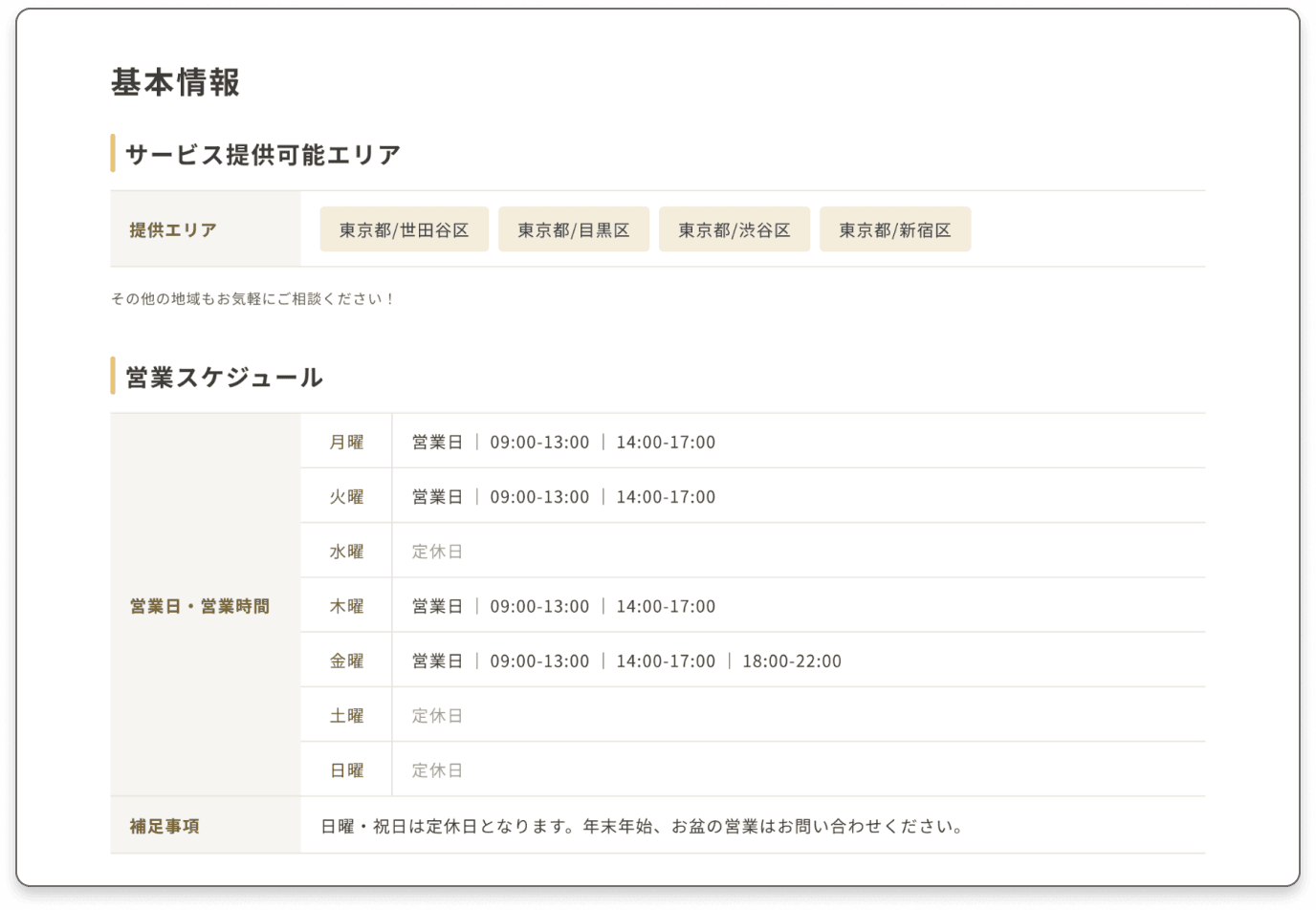Click the 土曜 day cell
The height and width of the screenshot is (910, 1316).
tap(346, 715)
